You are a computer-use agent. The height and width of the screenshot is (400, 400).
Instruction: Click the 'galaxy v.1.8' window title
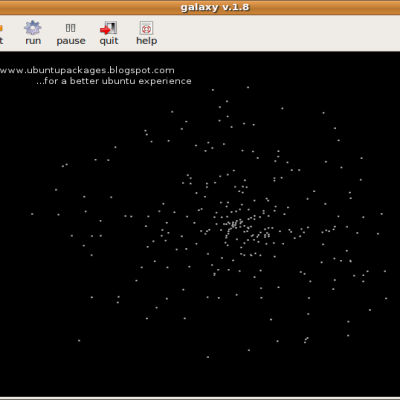click(x=215, y=7)
